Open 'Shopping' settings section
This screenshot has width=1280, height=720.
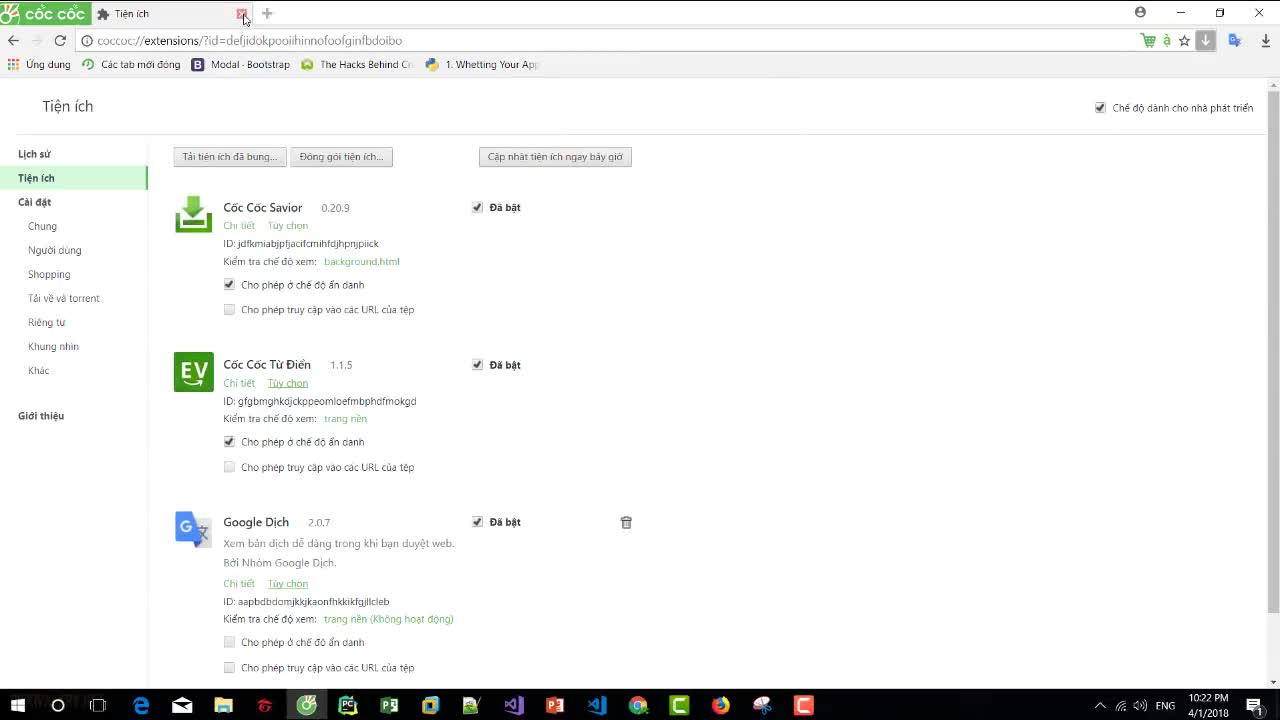(x=49, y=274)
